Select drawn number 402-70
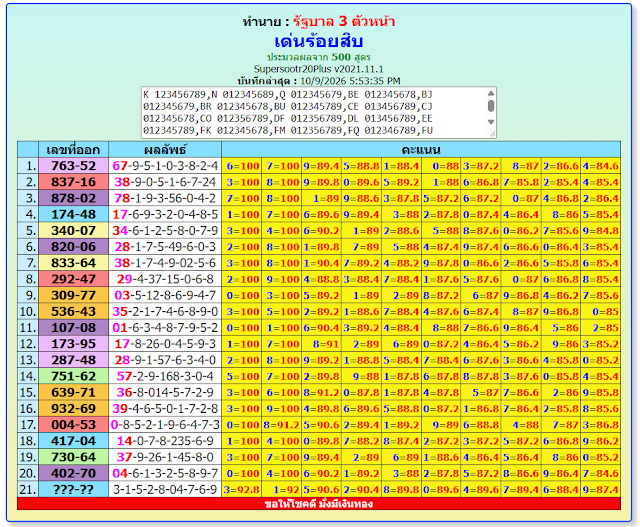This screenshot has width=640, height=527. [73, 473]
